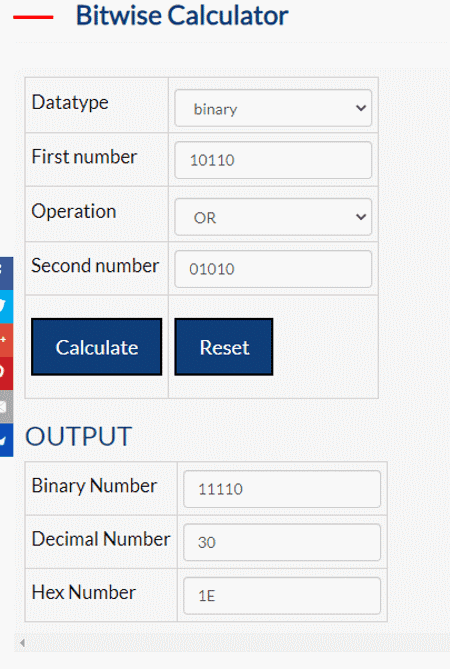
Task: Click the Operation label text
Action: pyautogui.click(x=74, y=211)
